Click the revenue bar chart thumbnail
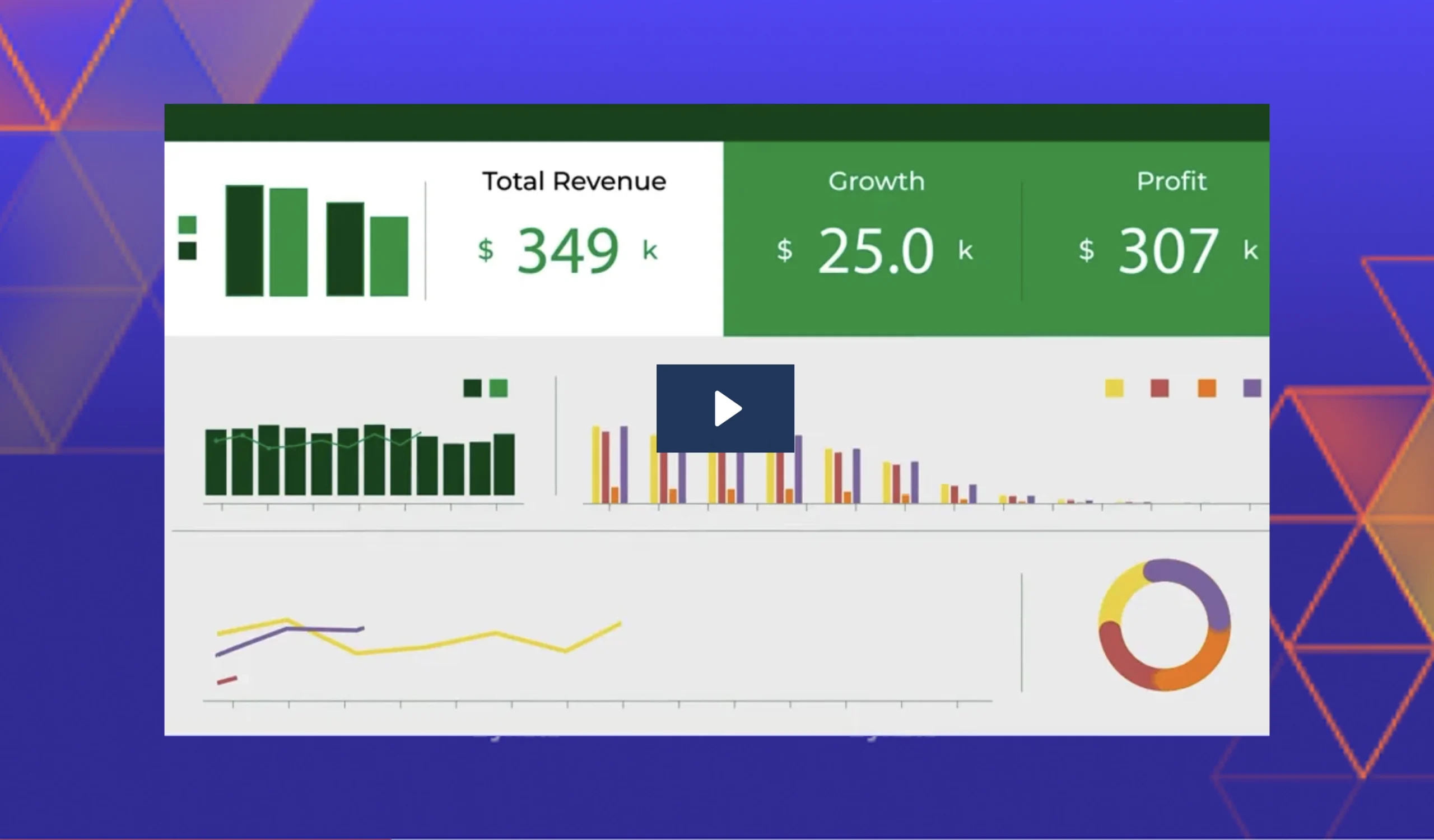 [317, 241]
